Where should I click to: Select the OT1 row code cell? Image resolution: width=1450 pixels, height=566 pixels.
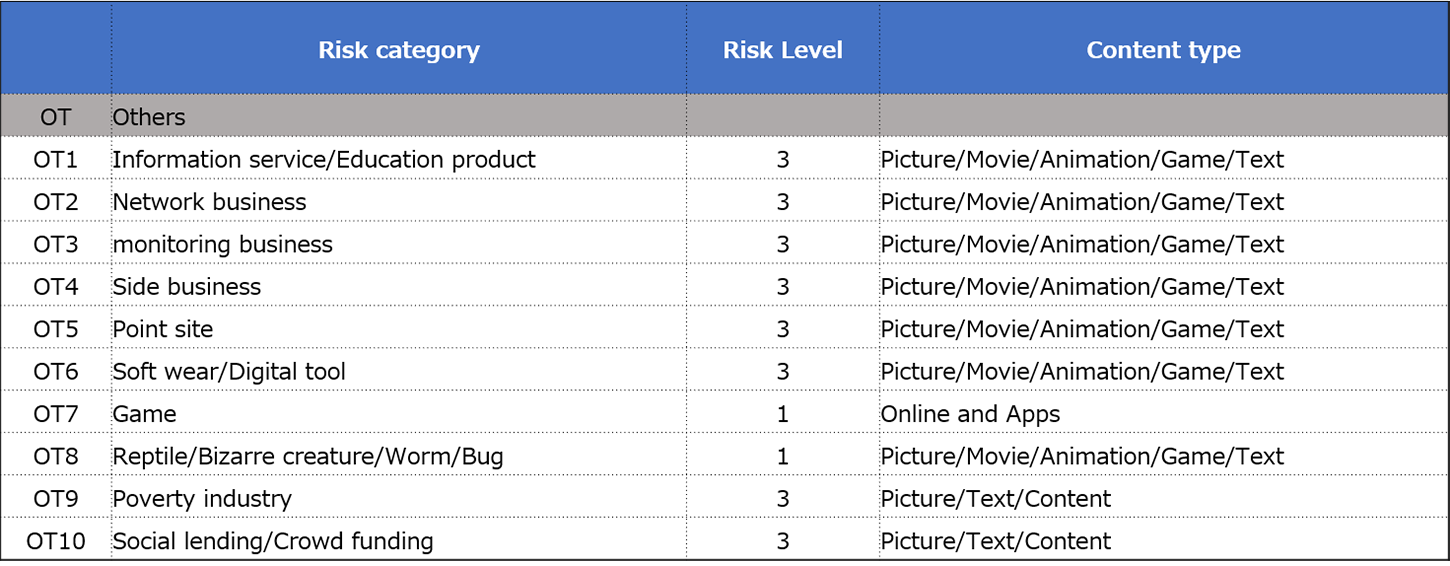(x=56, y=160)
